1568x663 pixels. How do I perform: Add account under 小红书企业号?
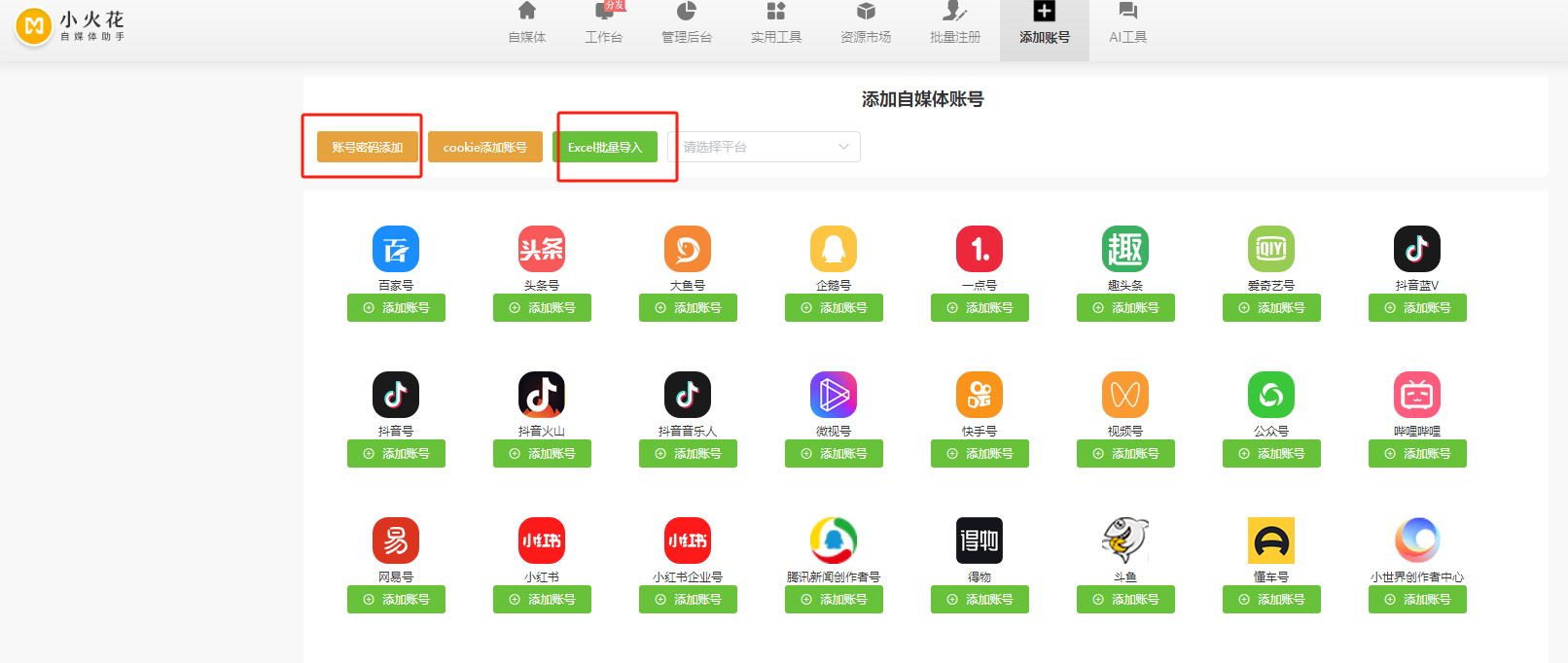click(688, 599)
